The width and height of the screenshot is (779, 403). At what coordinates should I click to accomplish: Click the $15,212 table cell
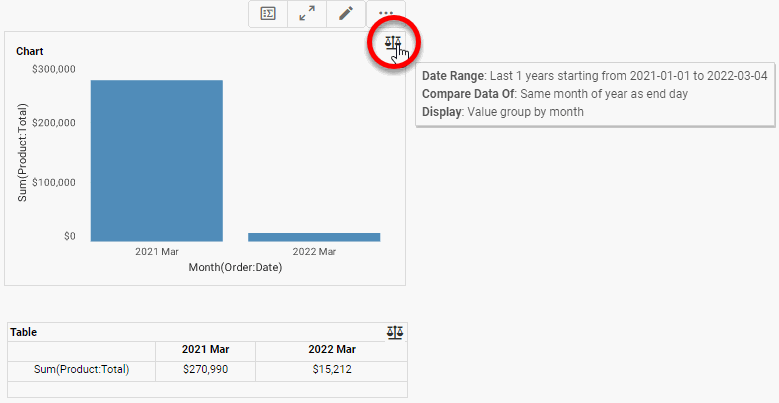(331, 370)
